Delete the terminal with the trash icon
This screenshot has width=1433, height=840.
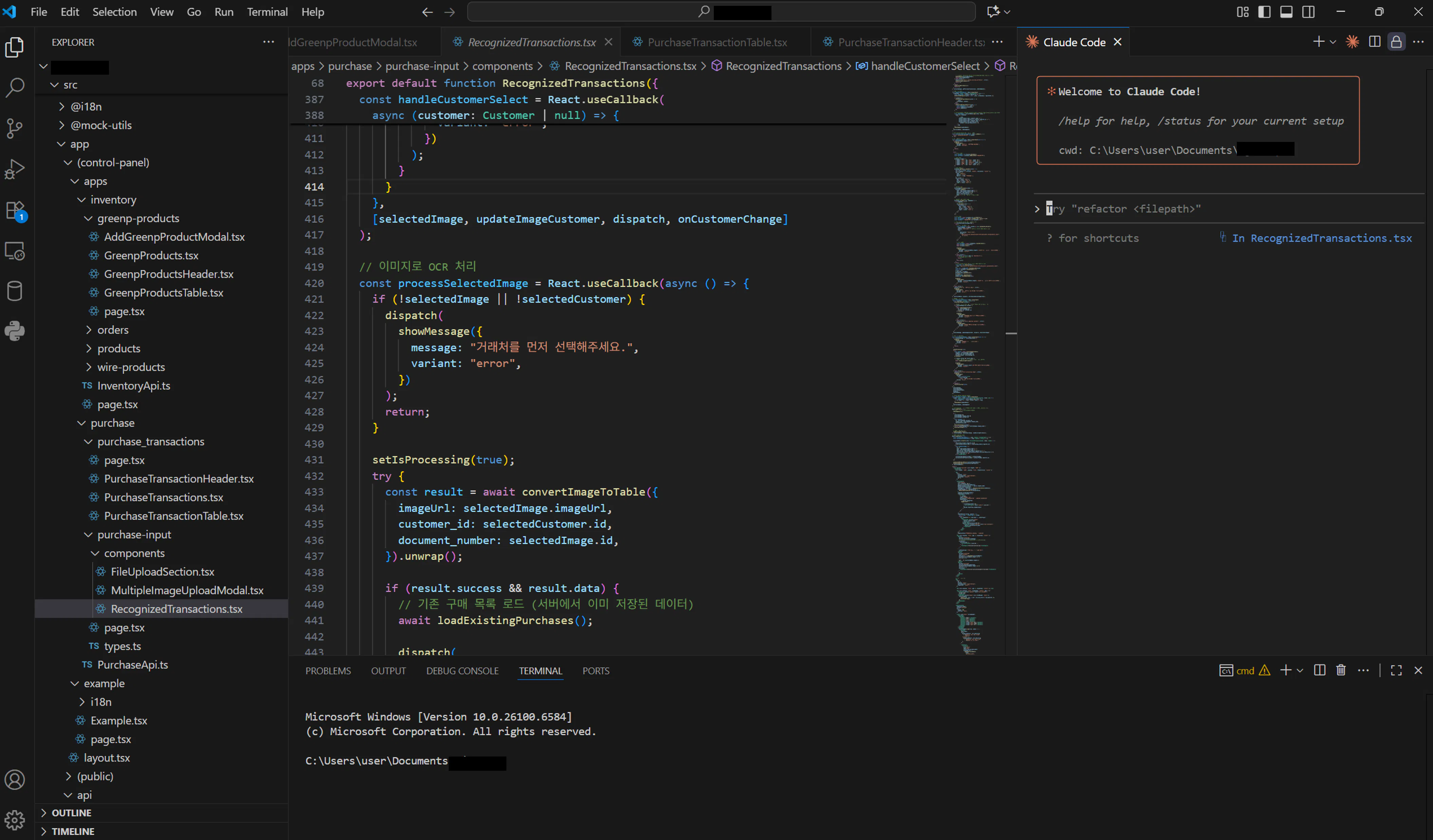(x=1340, y=671)
